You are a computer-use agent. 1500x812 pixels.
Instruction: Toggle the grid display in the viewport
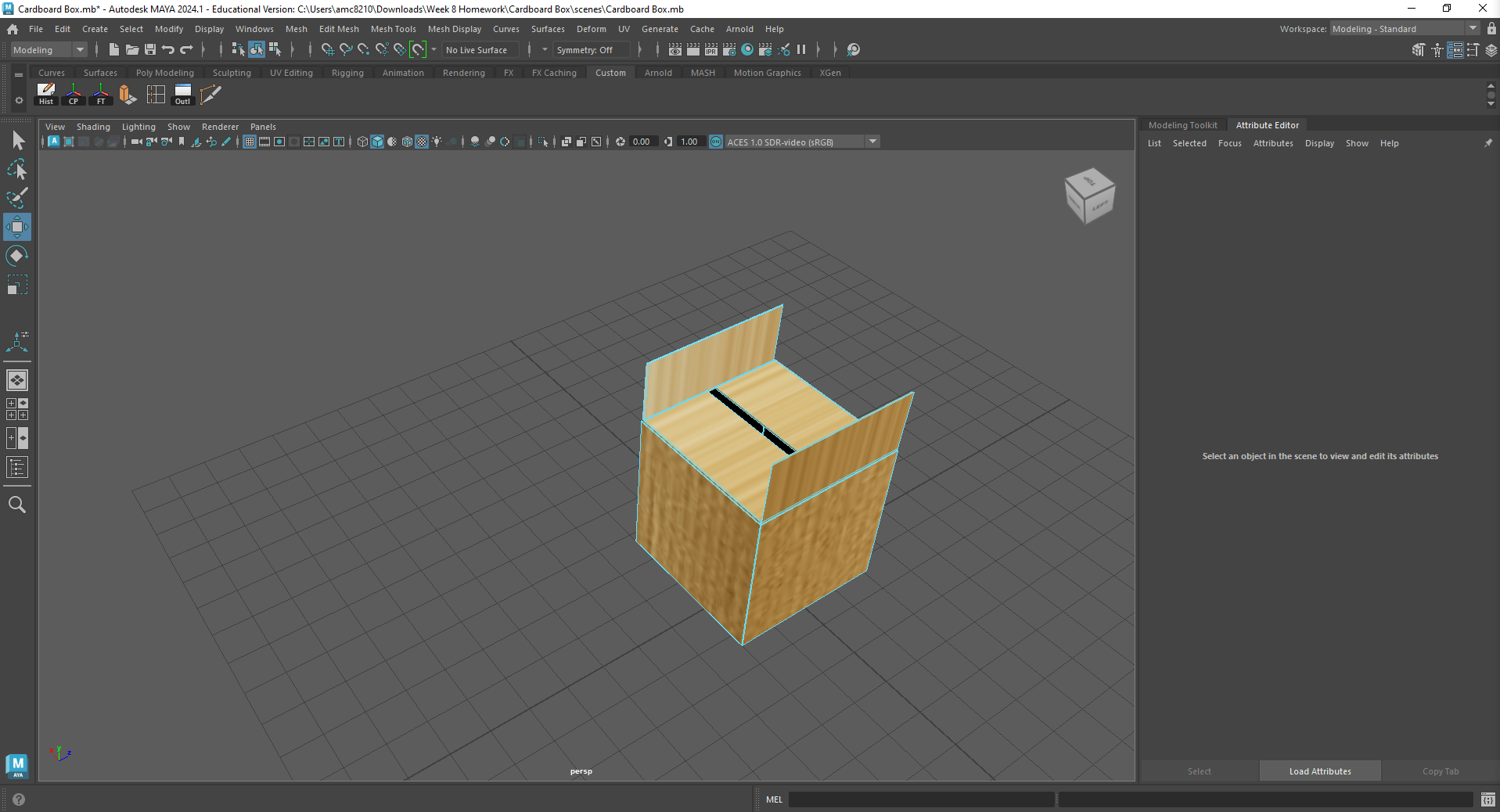(x=249, y=142)
